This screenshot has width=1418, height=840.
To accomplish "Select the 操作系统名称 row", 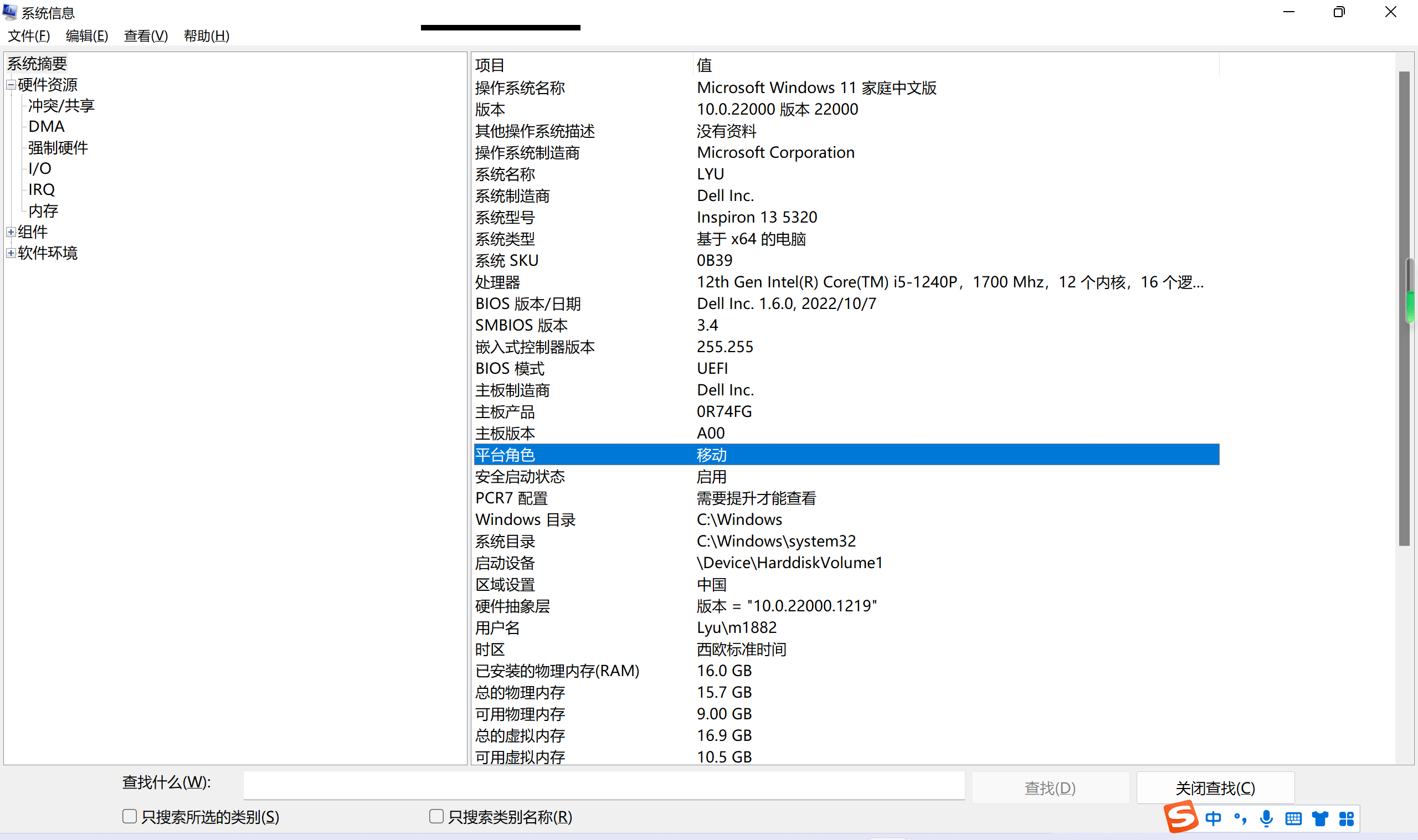I will [x=846, y=87].
